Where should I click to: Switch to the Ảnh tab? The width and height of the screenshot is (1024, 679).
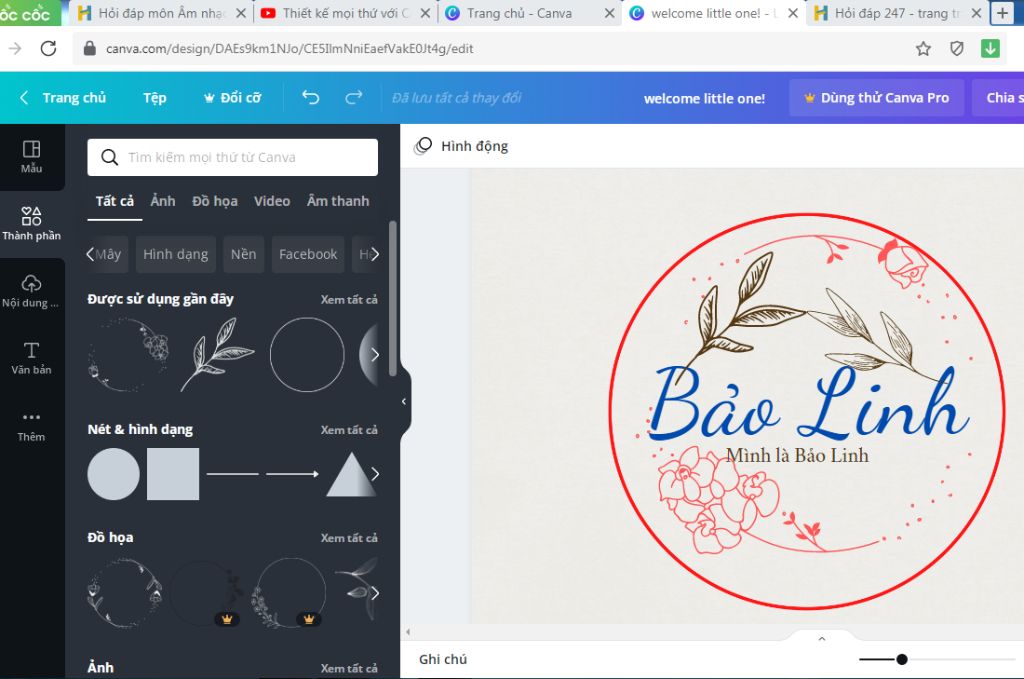[x=163, y=201]
